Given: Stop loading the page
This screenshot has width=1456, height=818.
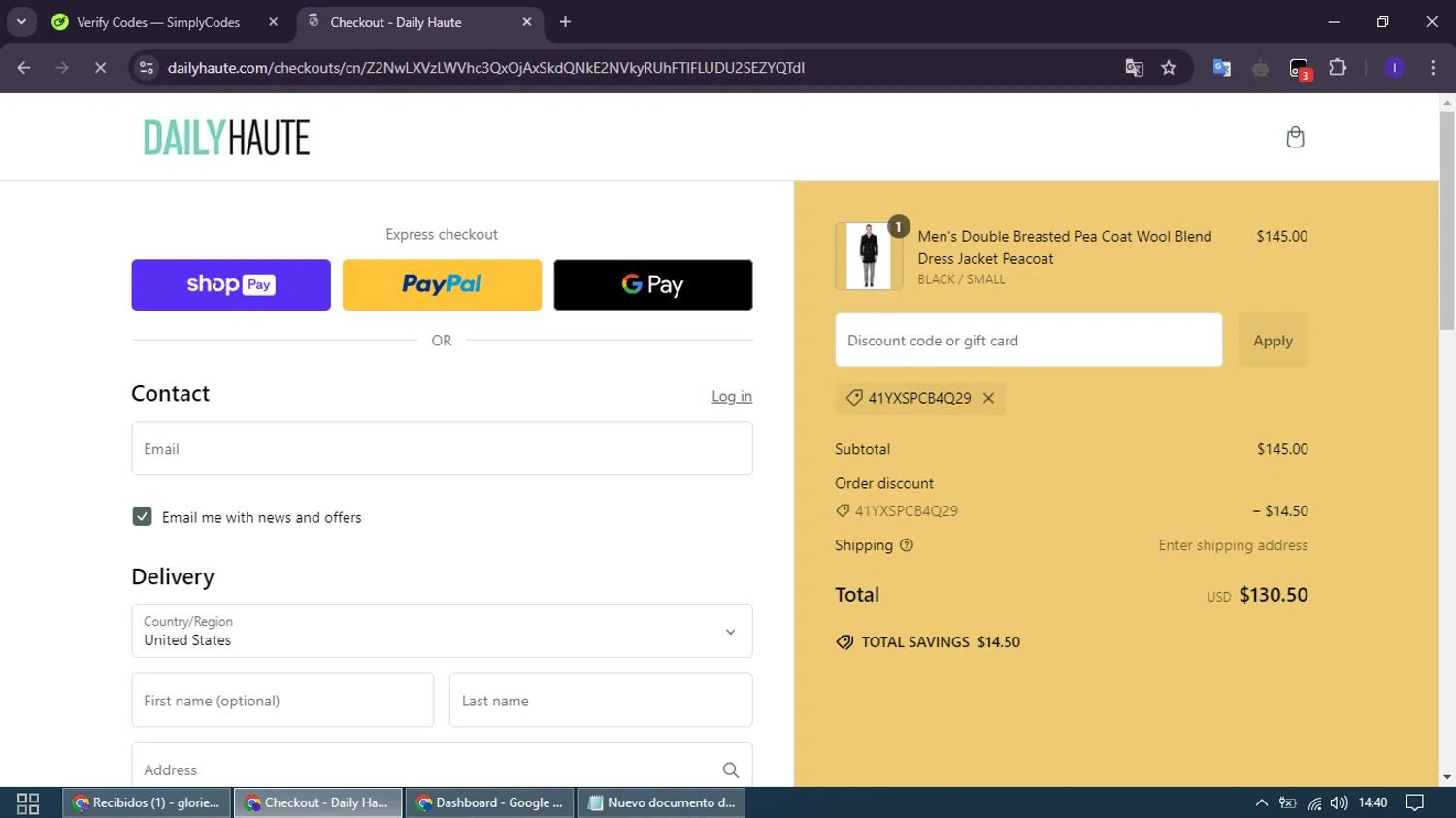Looking at the screenshot, I should click(x=100, y=68).
